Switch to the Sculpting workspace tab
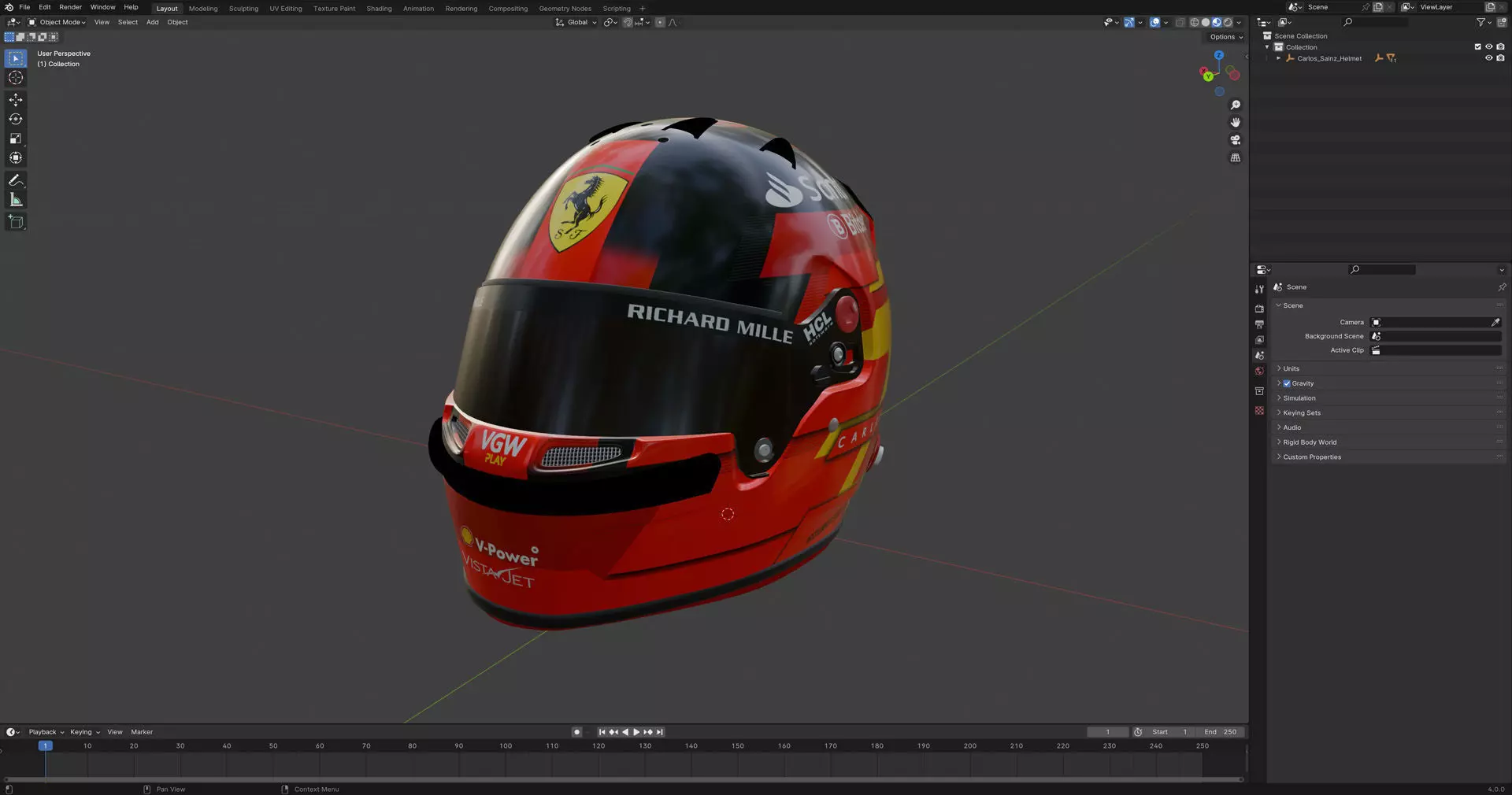 pos(243,9)
